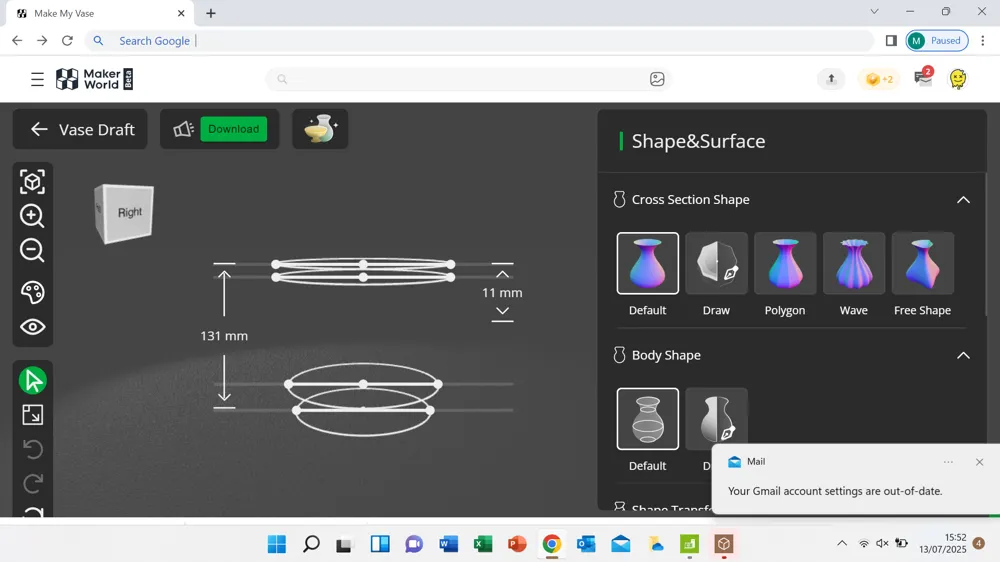Click the green Download button

click(233, 129)
